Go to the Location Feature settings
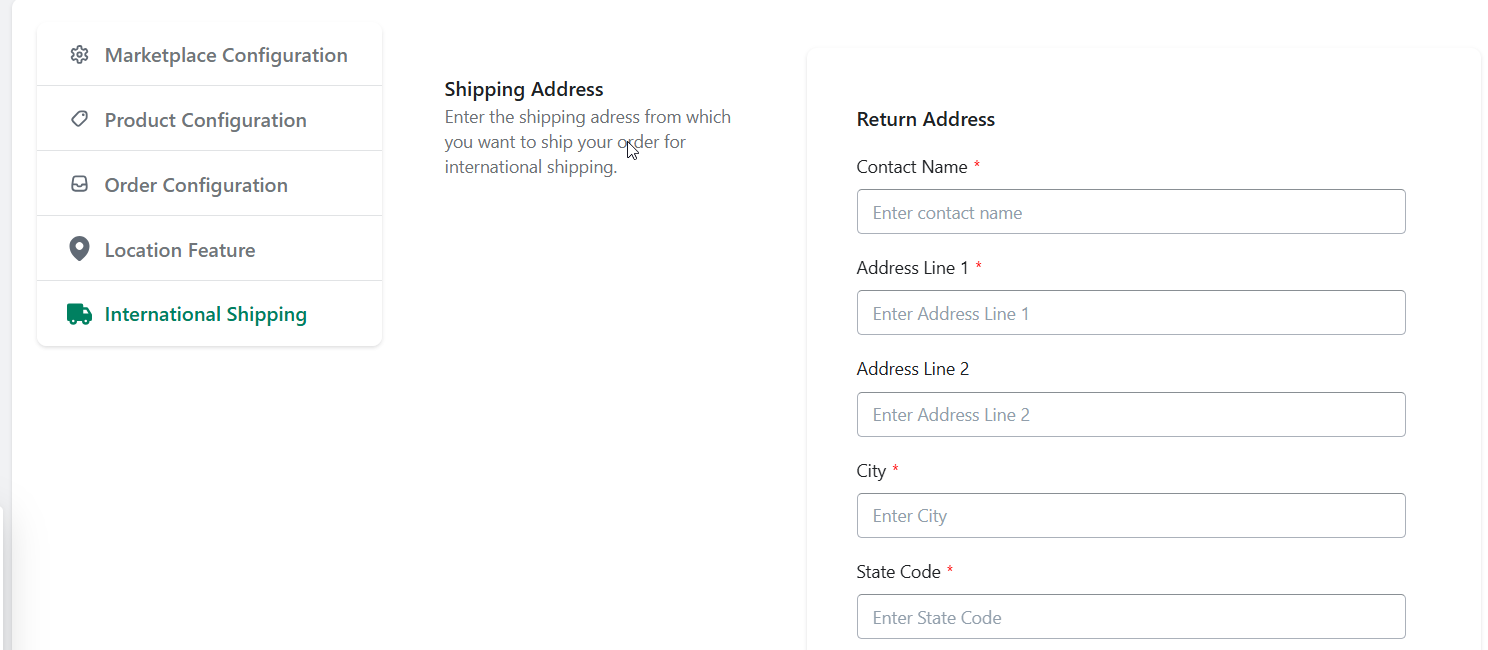Image resolution: width=1488 pixels, height=650 pixels. 210,250
